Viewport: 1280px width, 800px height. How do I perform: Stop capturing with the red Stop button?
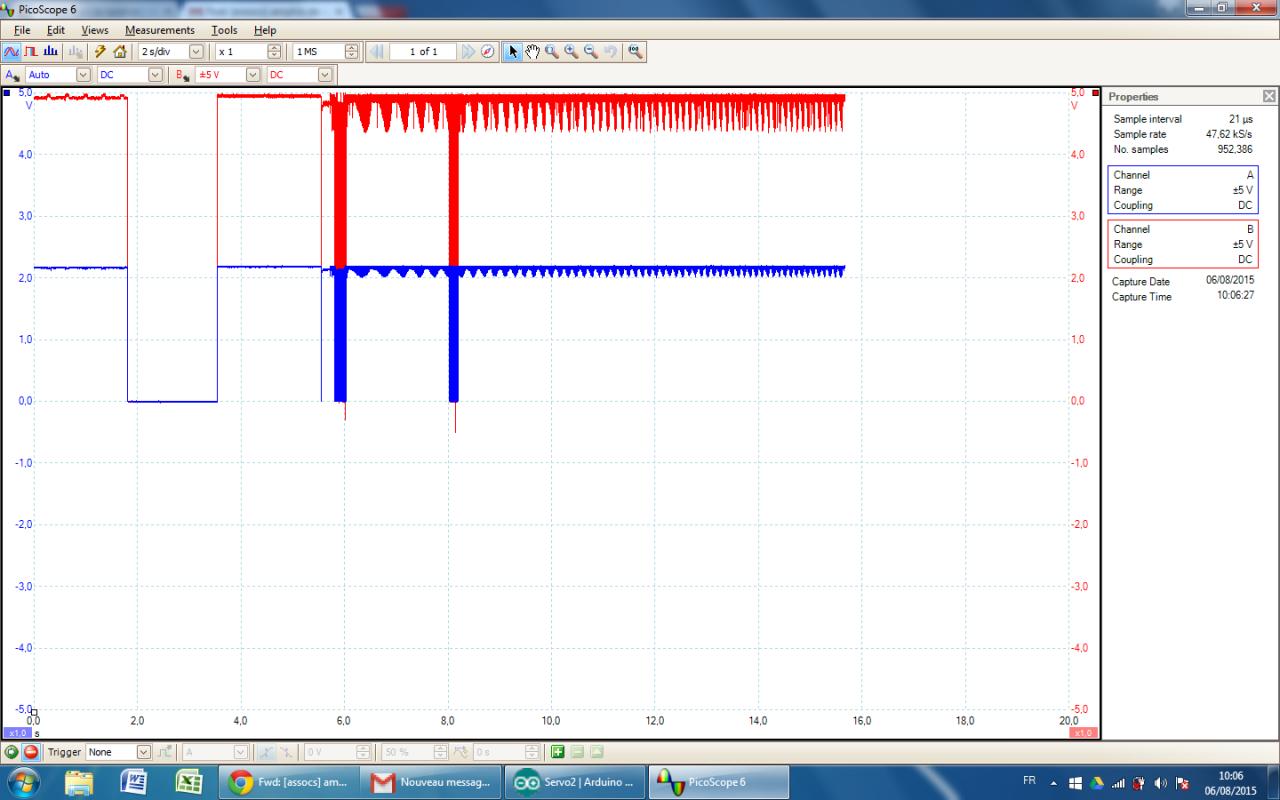tap(31, 752)
